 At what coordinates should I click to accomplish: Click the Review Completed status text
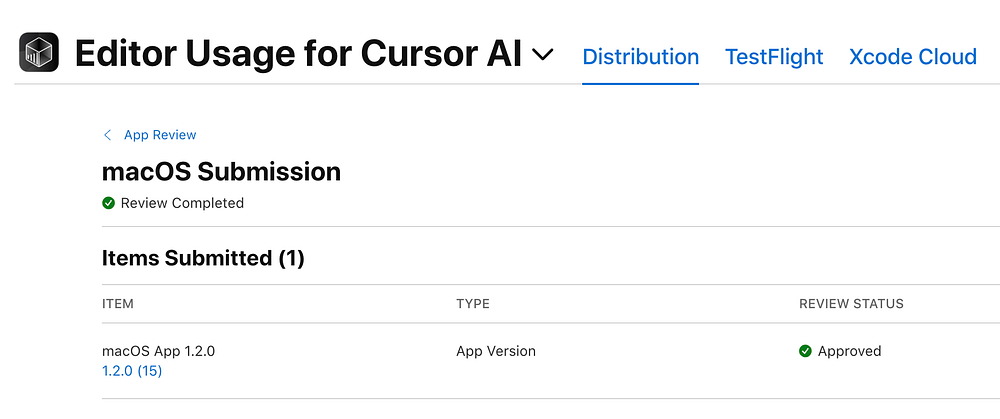(x=182, y=203)
